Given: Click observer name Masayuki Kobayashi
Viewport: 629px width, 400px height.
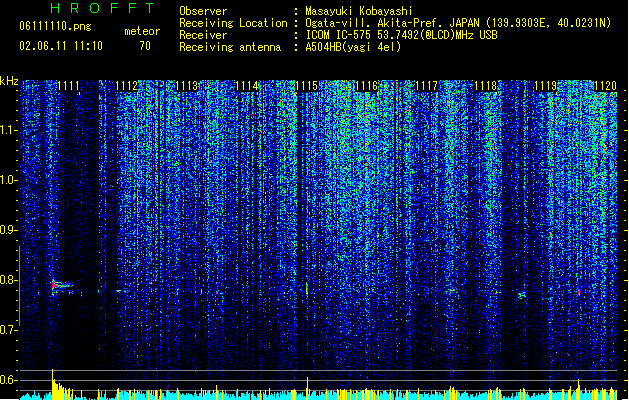Looking at the screenshot, I should pyautogui.click(x=359, y=11).
